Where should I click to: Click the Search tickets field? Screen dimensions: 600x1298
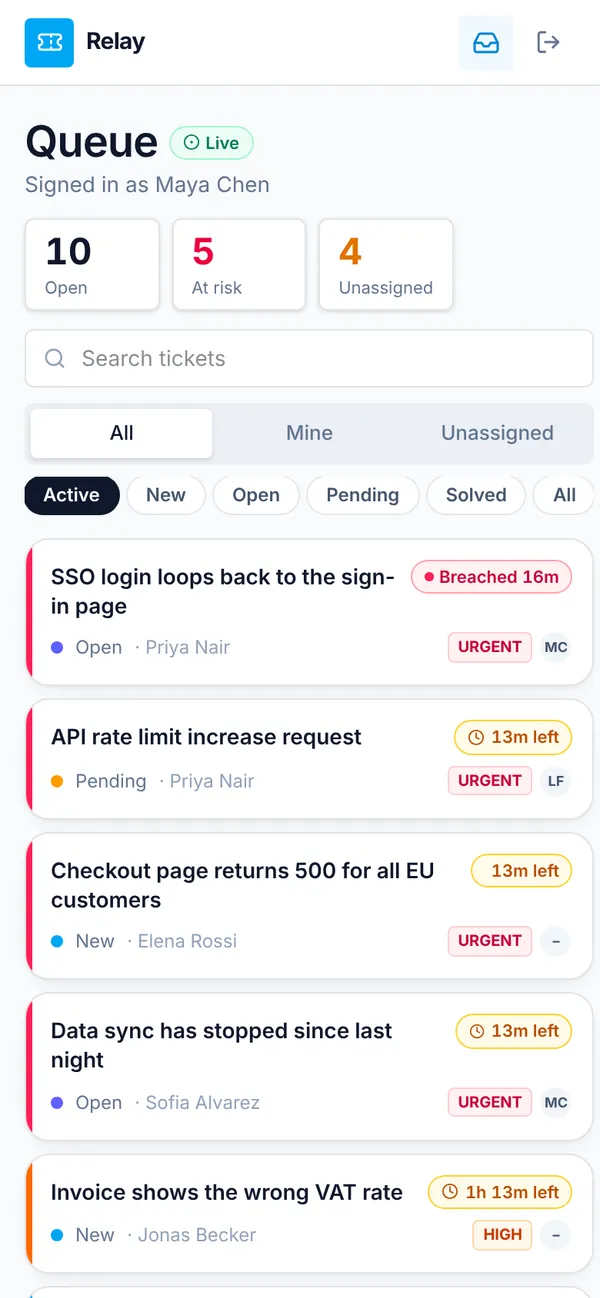pos(309,358)
